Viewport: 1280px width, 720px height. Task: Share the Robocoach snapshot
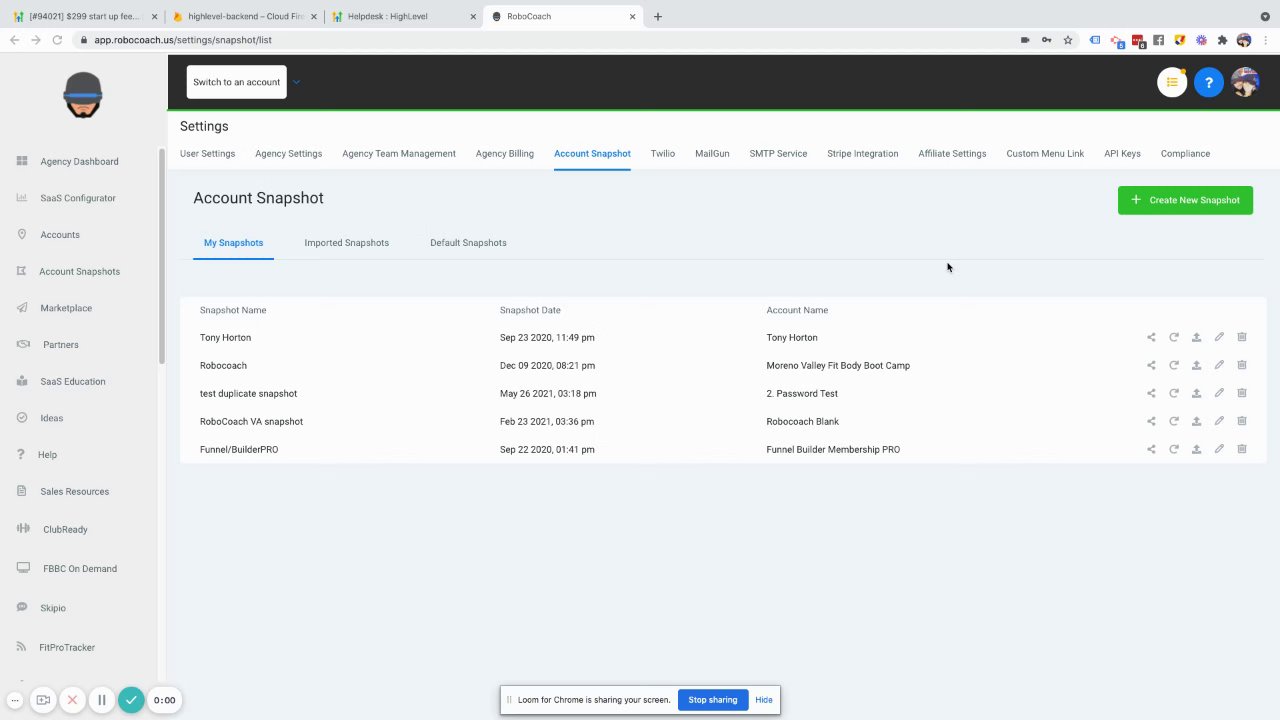point(1151,365)
